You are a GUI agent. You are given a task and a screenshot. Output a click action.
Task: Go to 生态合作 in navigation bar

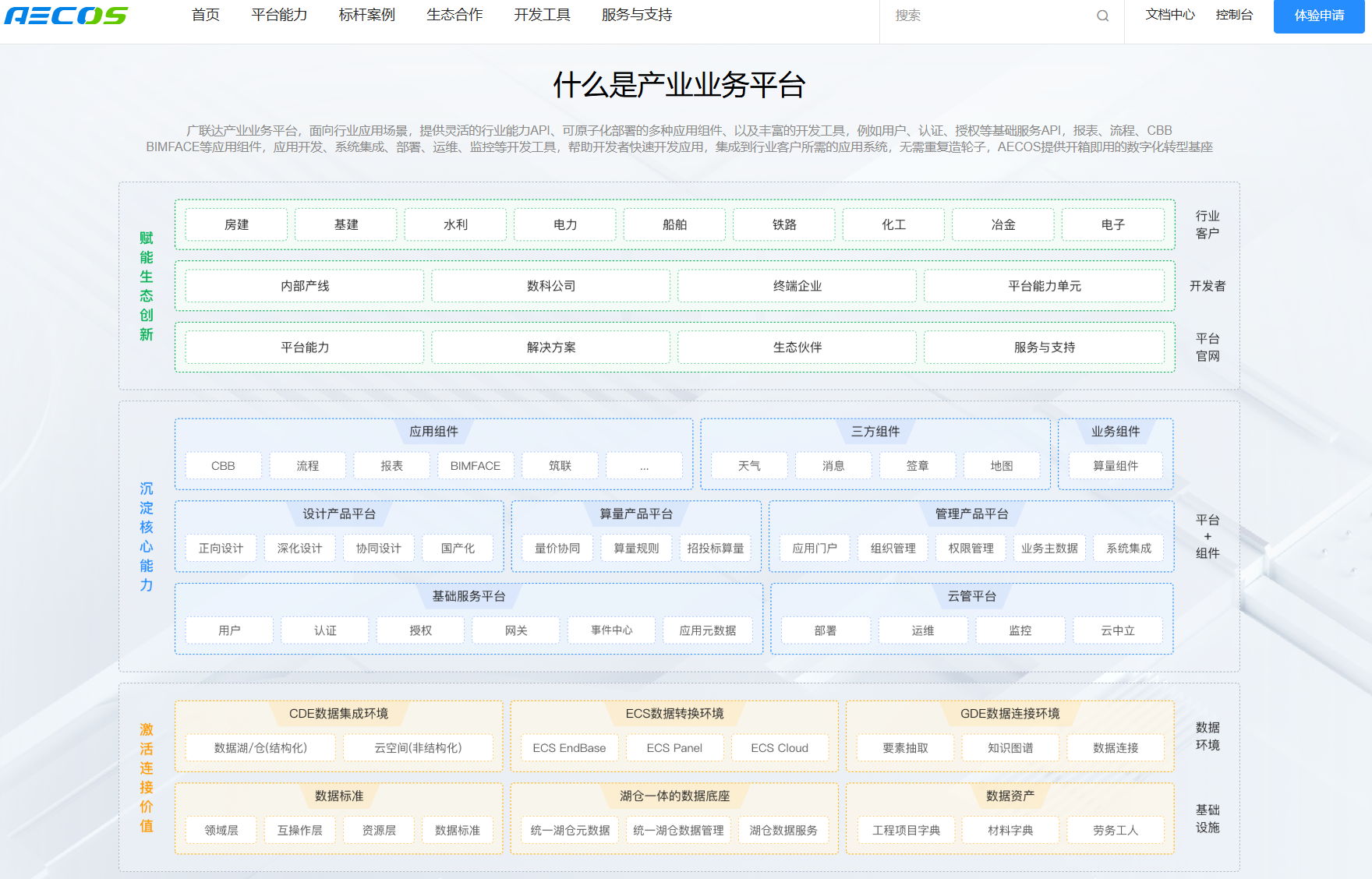pyautogui.click(x=454, y=15)
